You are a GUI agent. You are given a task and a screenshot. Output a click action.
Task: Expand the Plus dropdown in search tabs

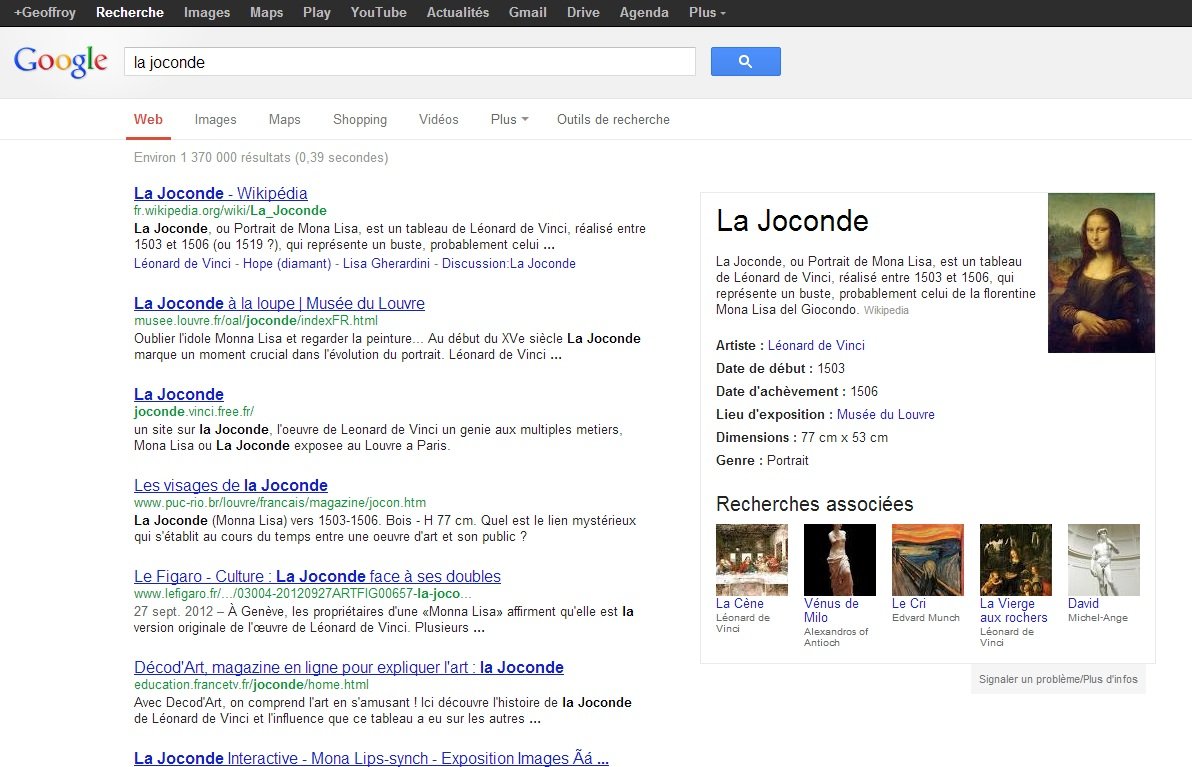(509, 119)
